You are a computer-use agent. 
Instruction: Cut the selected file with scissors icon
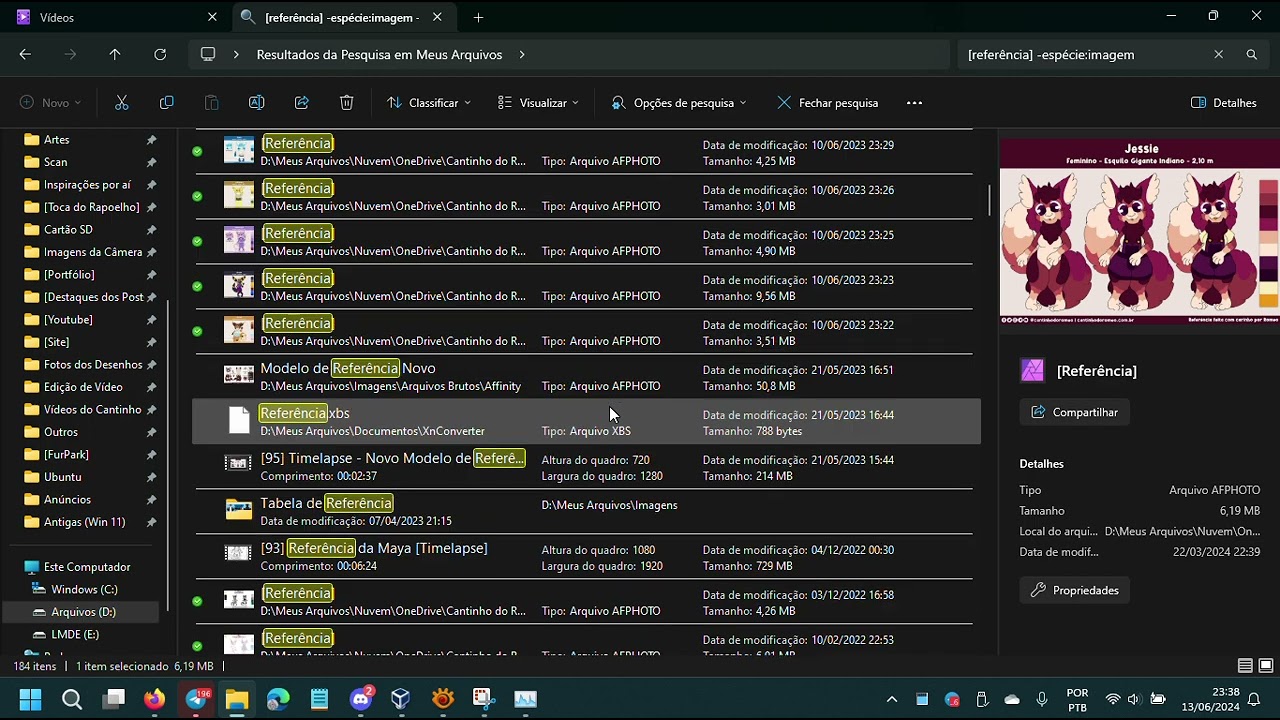(x=122, y=103)
